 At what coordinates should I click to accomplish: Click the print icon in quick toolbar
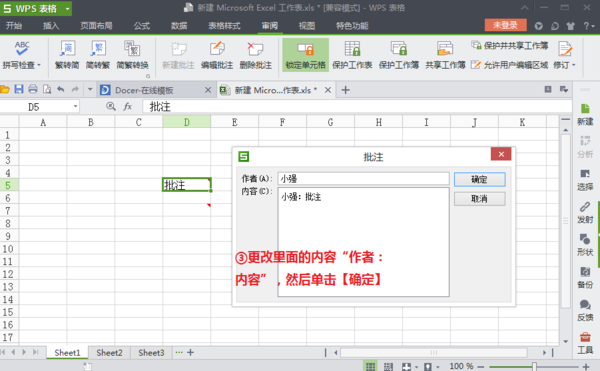[33, 89]
